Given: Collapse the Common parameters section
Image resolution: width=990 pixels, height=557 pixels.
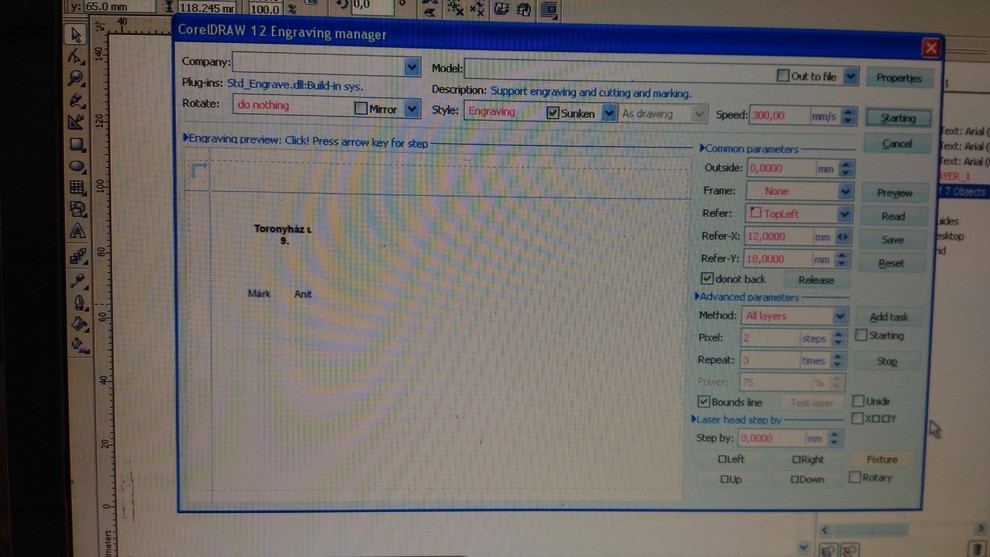Looking at the screenshot, I should click(x=703, y=148).
